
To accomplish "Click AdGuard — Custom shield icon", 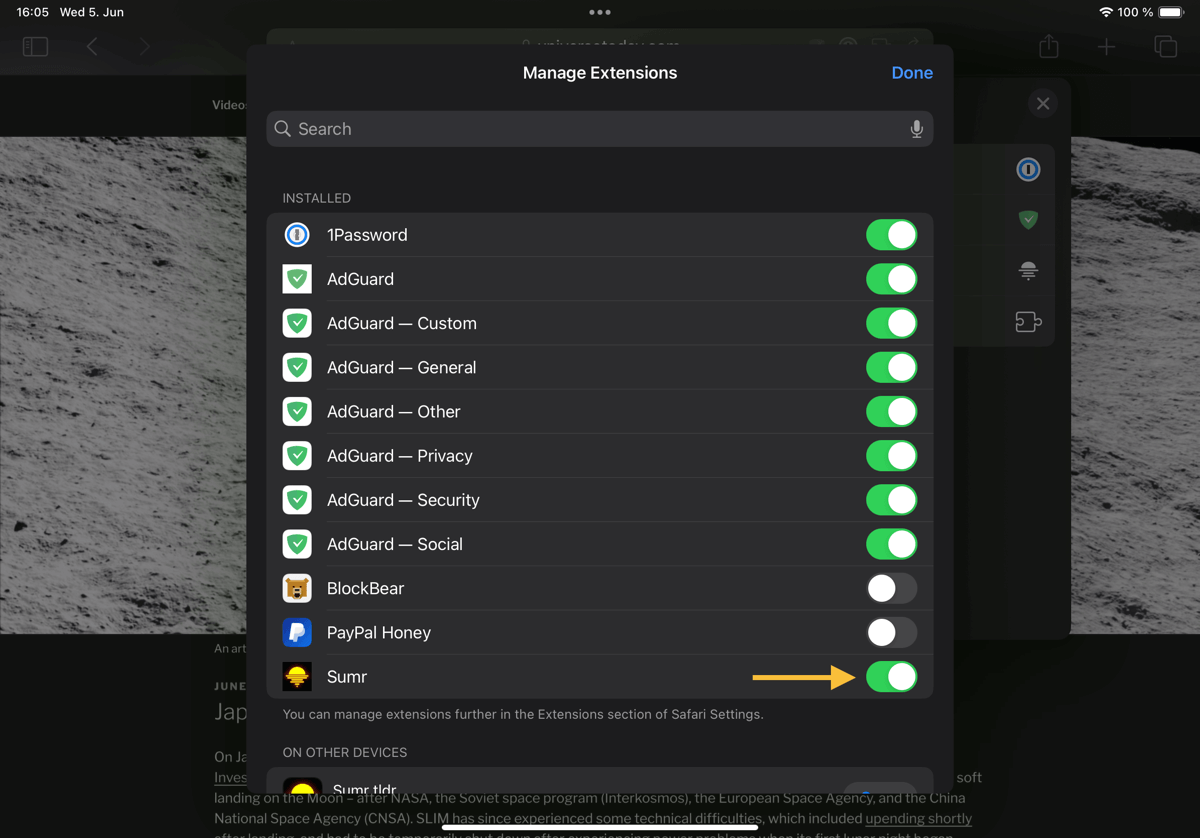I will pyautogui.click(x=297, y=323).
